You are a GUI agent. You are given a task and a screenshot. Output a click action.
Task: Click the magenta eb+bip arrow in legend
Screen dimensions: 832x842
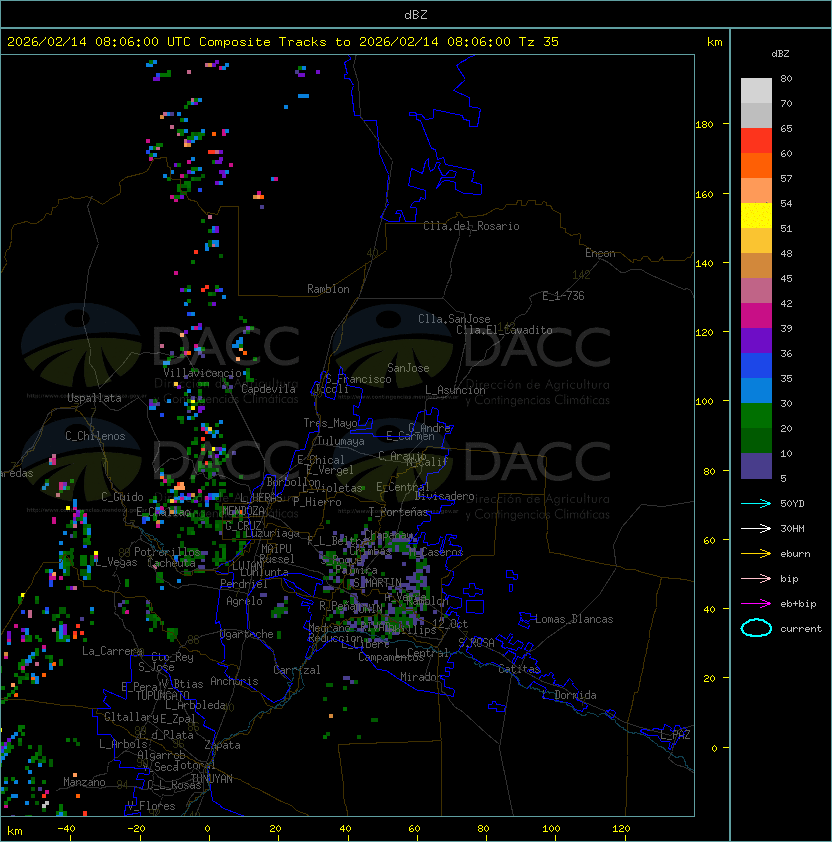pyautogui.click(x=756, y=604)
